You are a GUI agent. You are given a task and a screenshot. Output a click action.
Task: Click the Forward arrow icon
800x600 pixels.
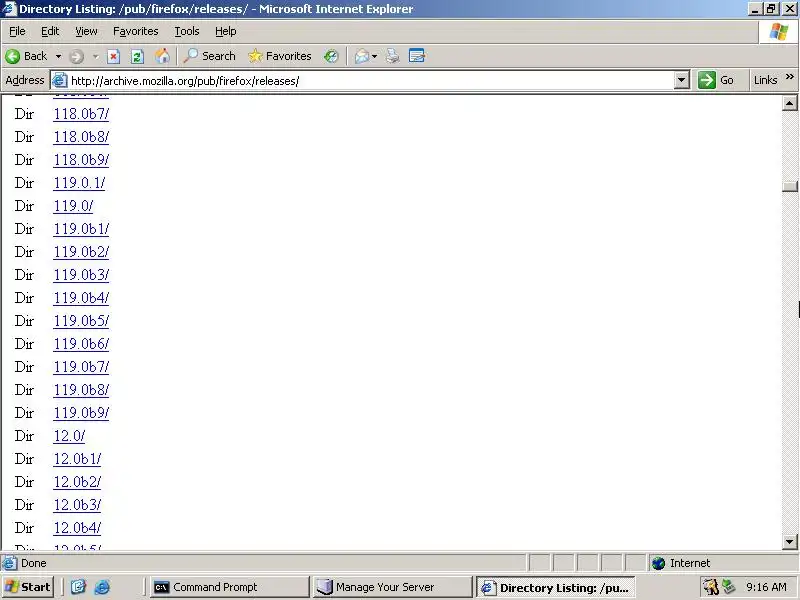point(77,56)
